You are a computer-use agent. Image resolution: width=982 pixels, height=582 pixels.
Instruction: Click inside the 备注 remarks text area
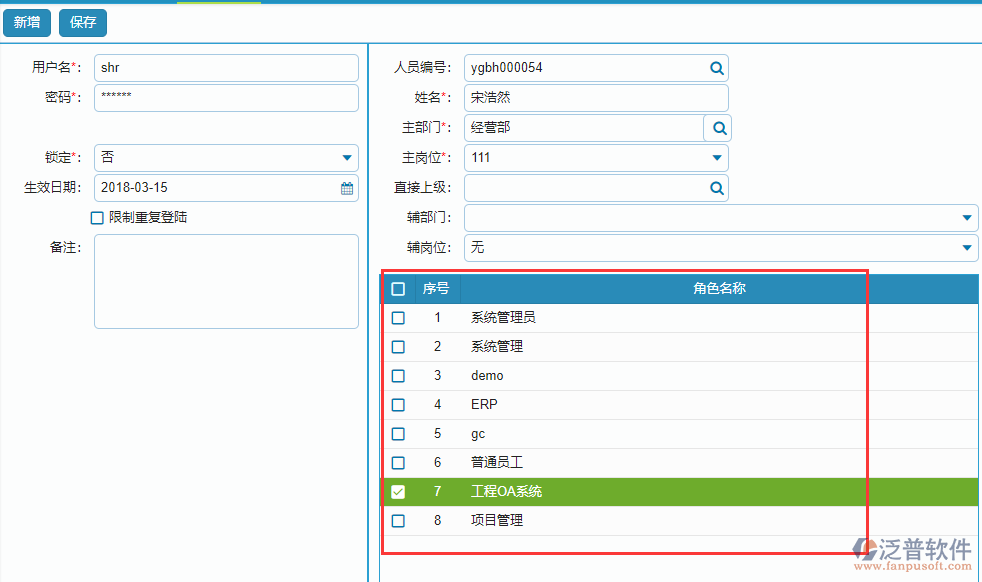pyautogui.click(x=225, y=280)
